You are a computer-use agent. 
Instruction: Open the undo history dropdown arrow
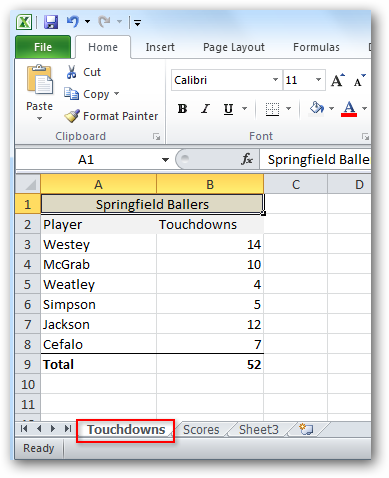coord(87,22)
